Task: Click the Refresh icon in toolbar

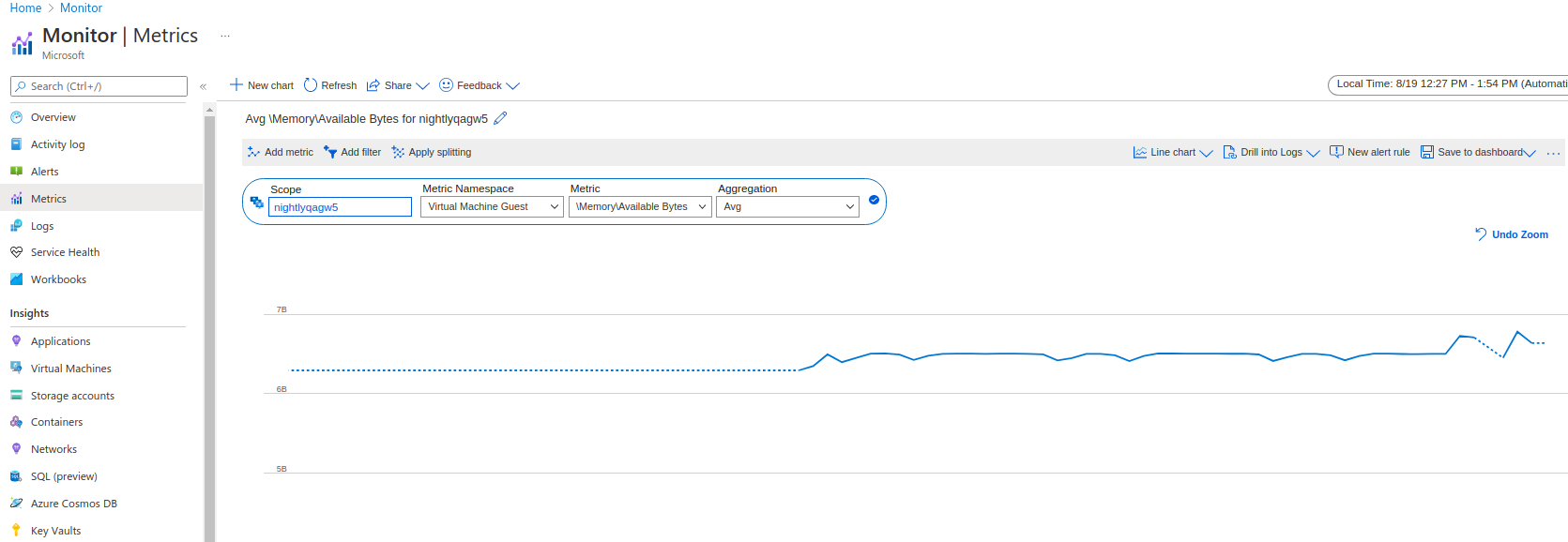Action: (311, 85)
